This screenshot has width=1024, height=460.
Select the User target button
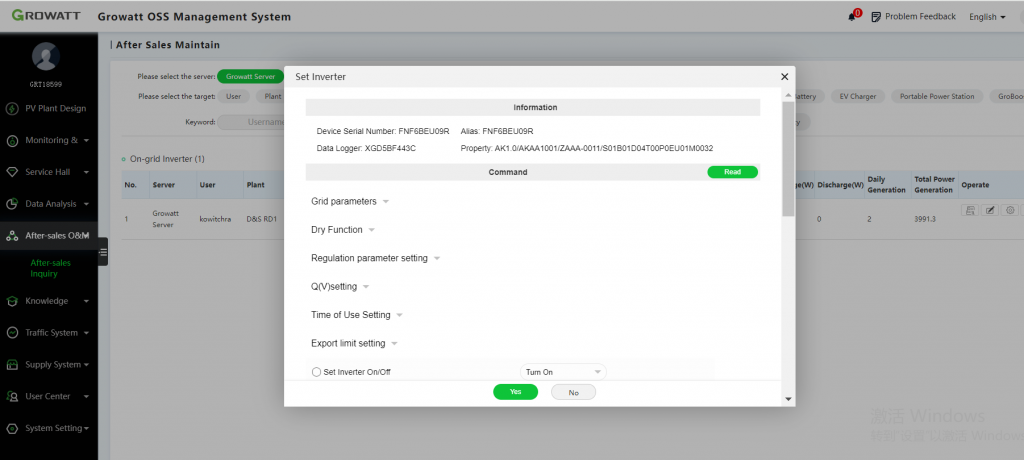pyautogui.click(x=234, y=96)
